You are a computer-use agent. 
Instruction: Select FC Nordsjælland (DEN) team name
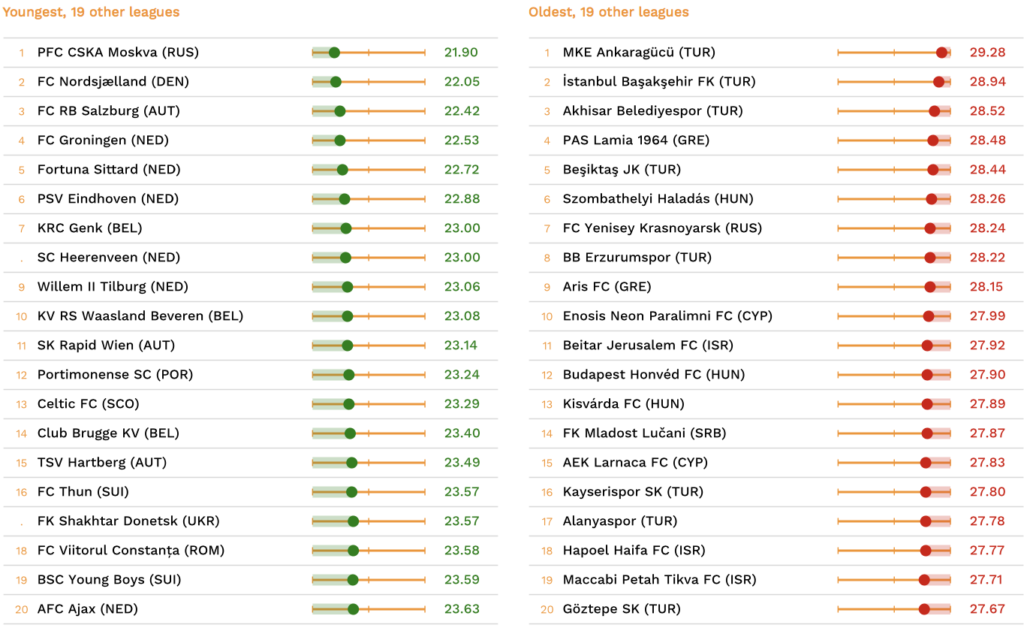(113, 82)
